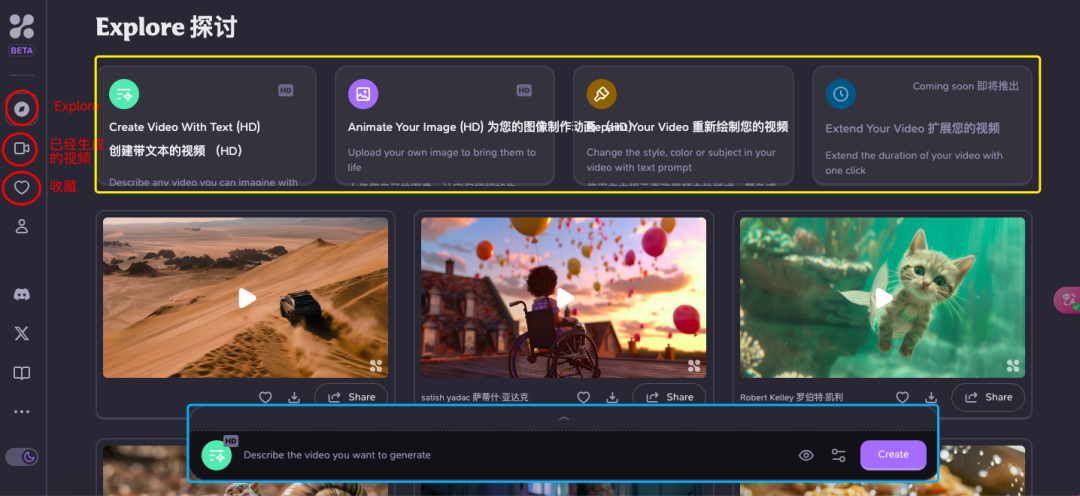Open the Discord icon in sidebar

[x=22, y=295]
